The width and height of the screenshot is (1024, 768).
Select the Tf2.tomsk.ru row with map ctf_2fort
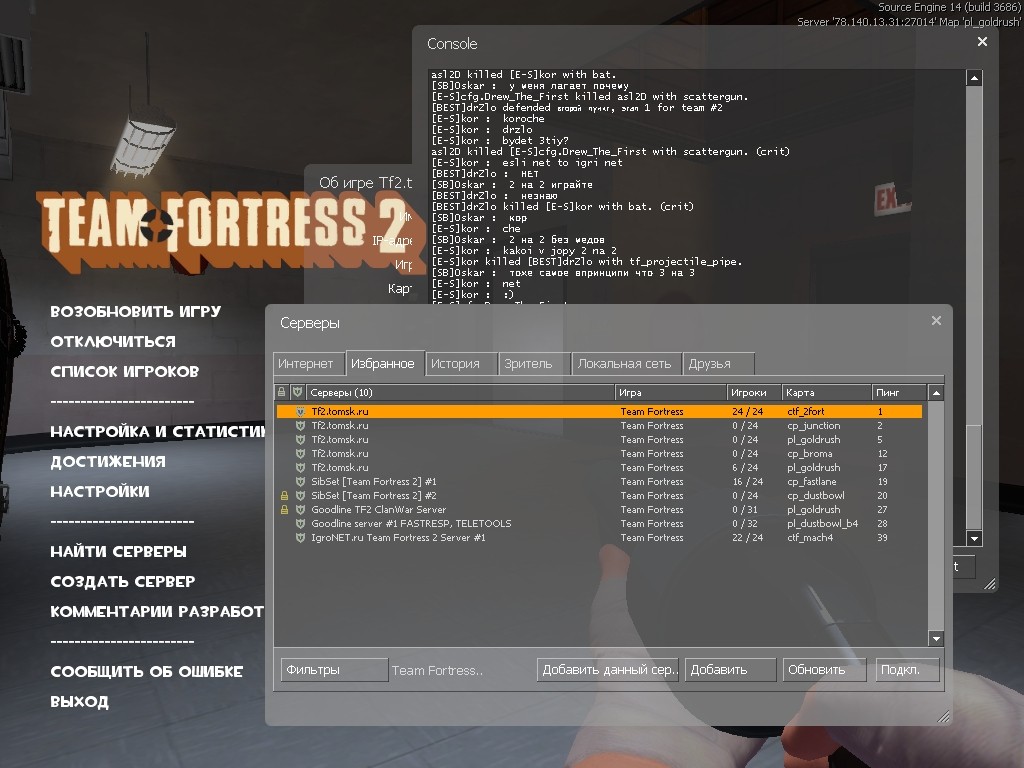pos(599,411)
